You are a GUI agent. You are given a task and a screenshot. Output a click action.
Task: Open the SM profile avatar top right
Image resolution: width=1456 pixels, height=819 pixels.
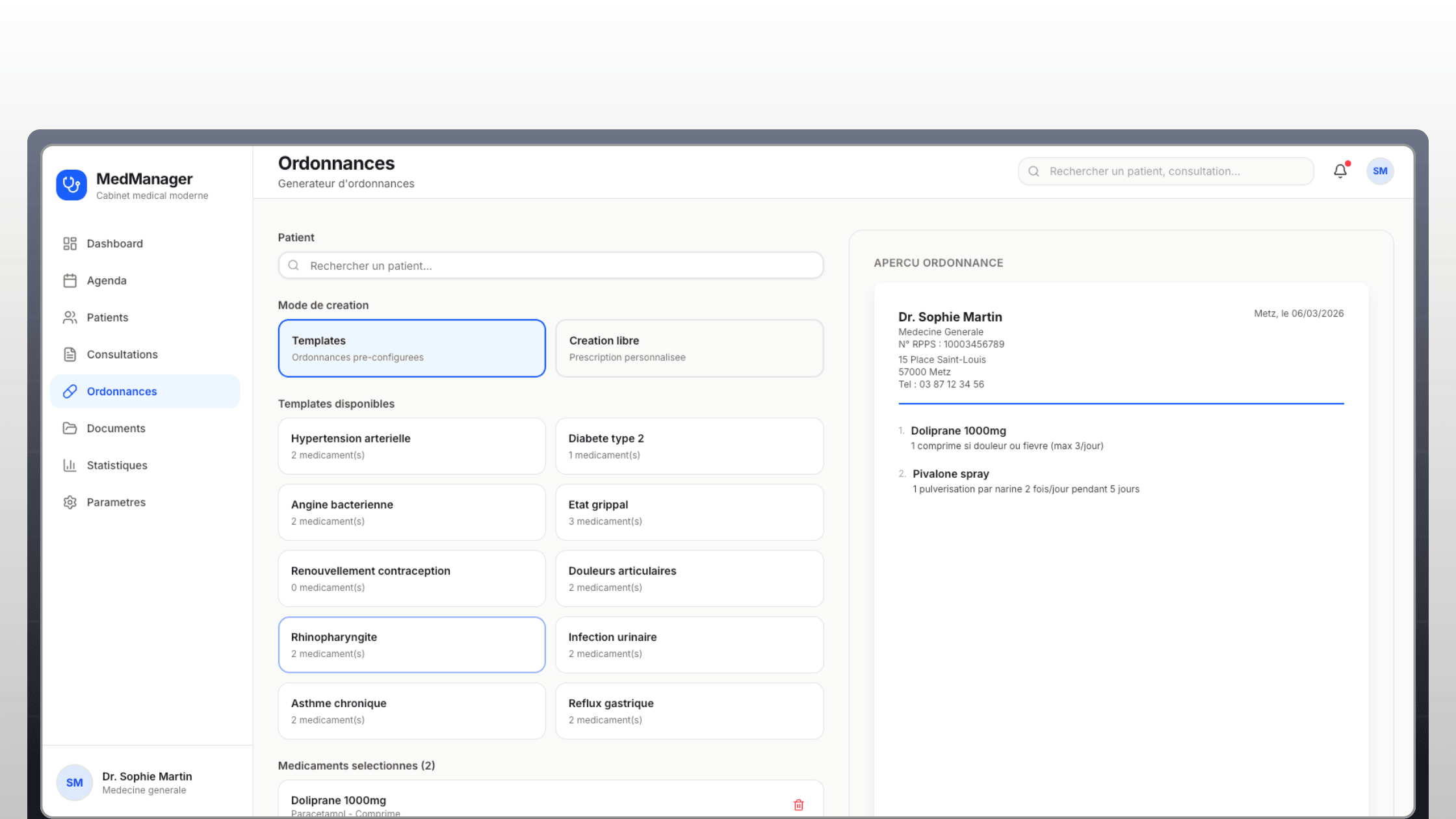[x=1380, y=171]
